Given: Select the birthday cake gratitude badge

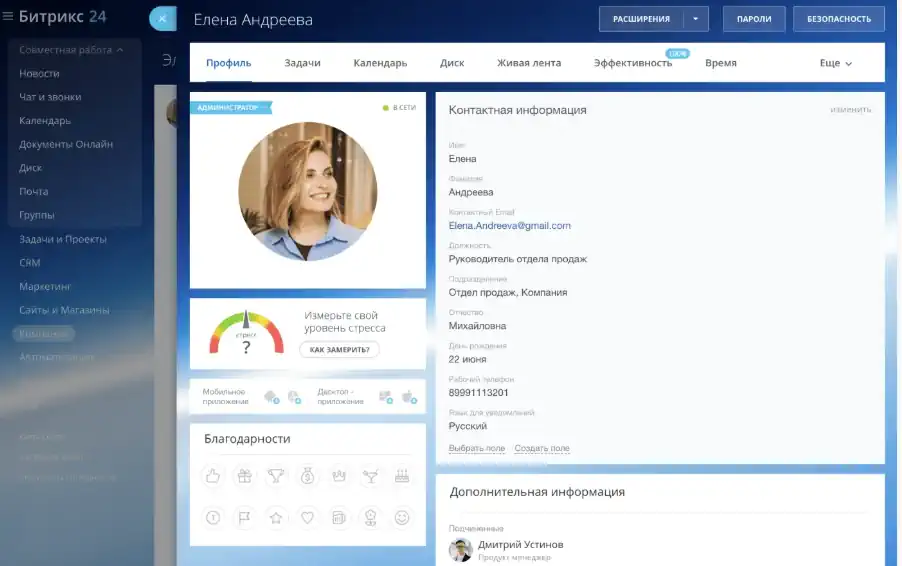Looking at the screenshot, I should click(402, 476).
